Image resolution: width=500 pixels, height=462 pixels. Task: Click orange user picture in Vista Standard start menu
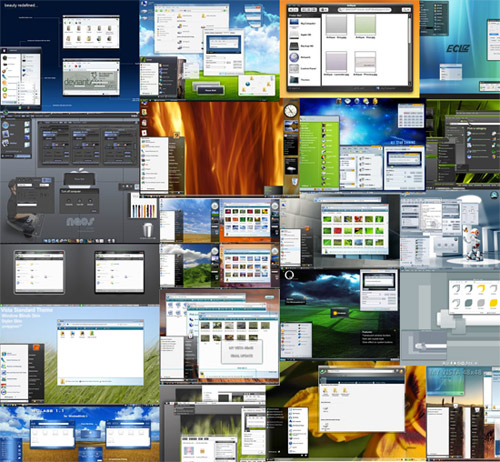(36, 348)
